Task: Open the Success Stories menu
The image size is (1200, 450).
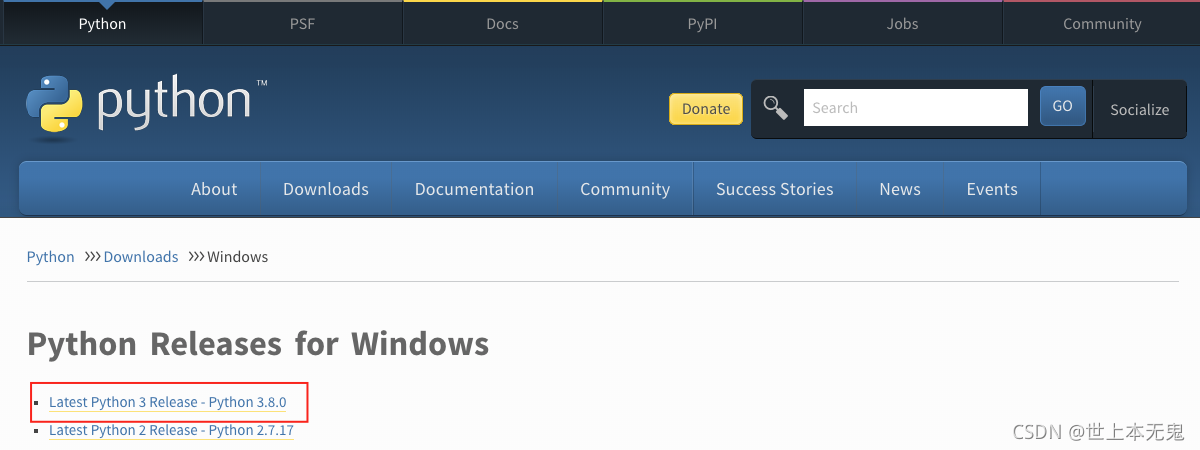Action: 775,189
